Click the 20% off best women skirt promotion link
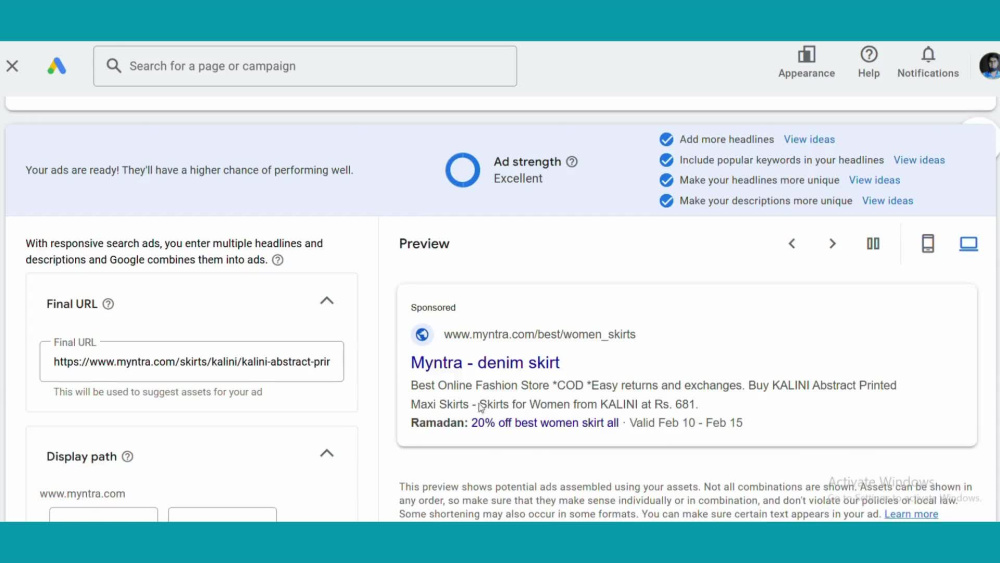The height and width of the screenshot is (563, 1000). [545, 423]
